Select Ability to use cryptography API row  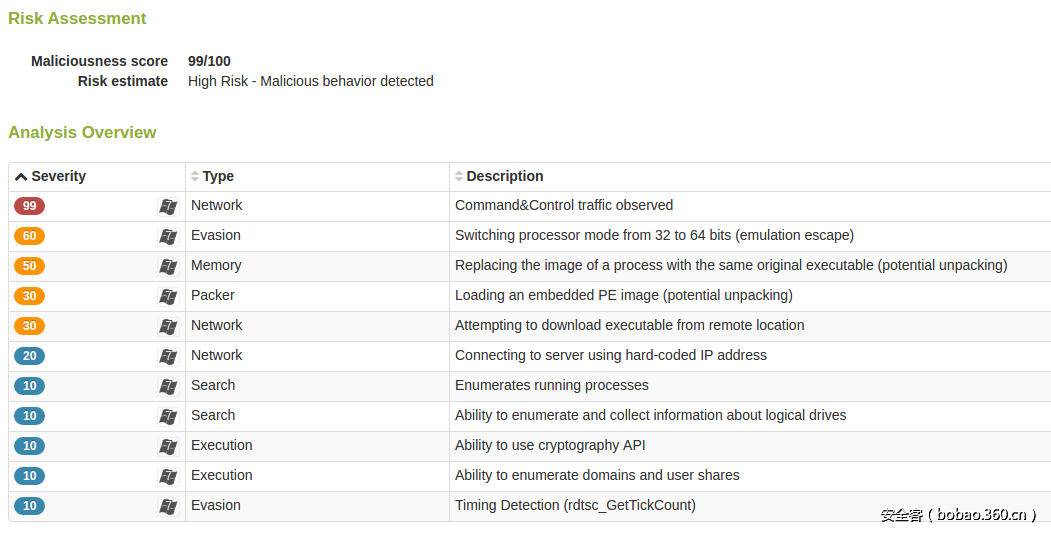530,446
